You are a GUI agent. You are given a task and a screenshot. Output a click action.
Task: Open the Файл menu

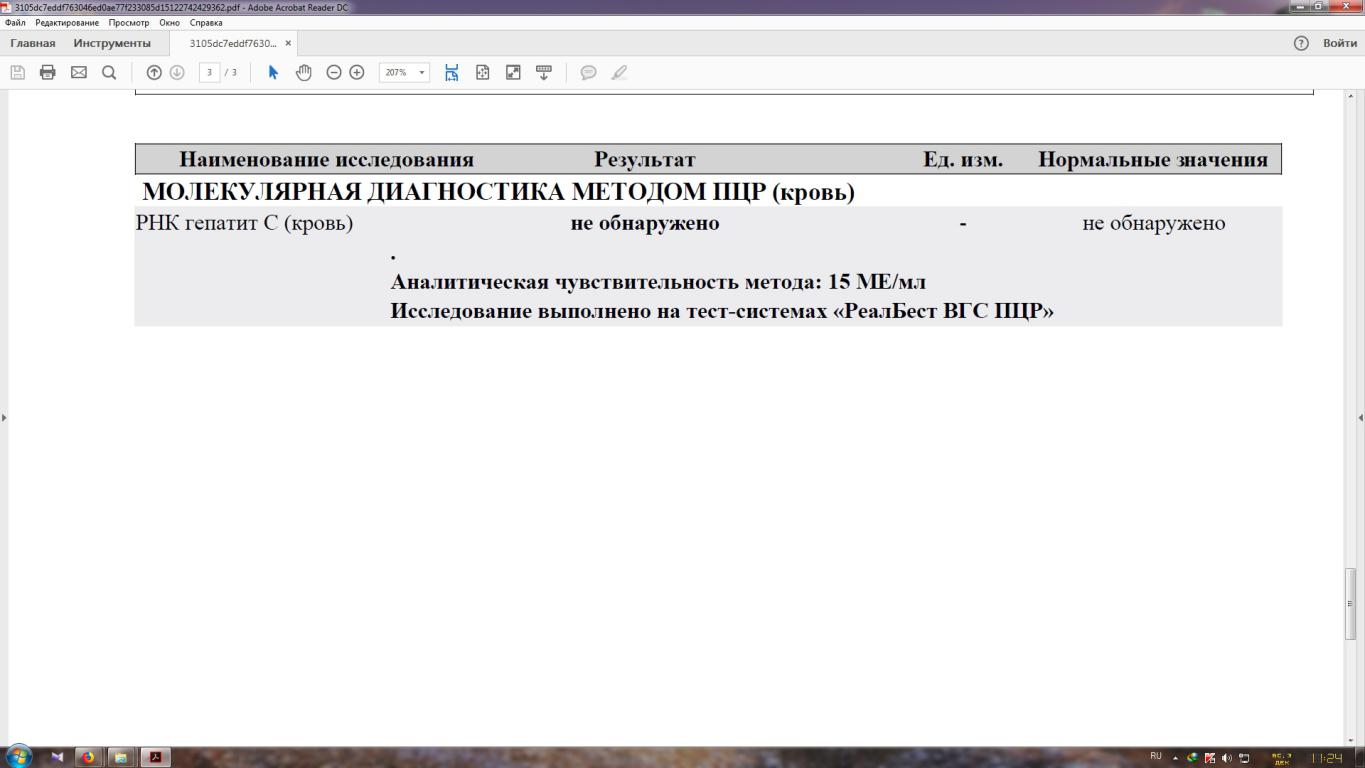click(x=17, y=22)
